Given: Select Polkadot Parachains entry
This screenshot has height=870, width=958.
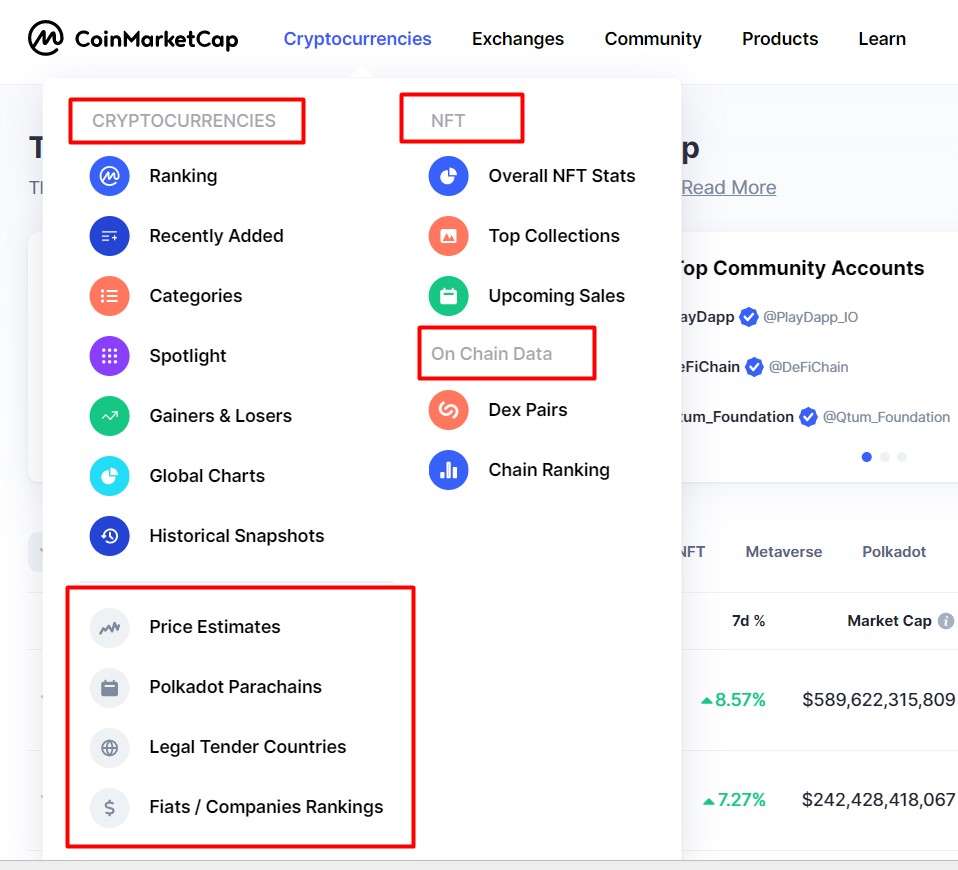Looking at the screenshot, I should pos(235,687).
